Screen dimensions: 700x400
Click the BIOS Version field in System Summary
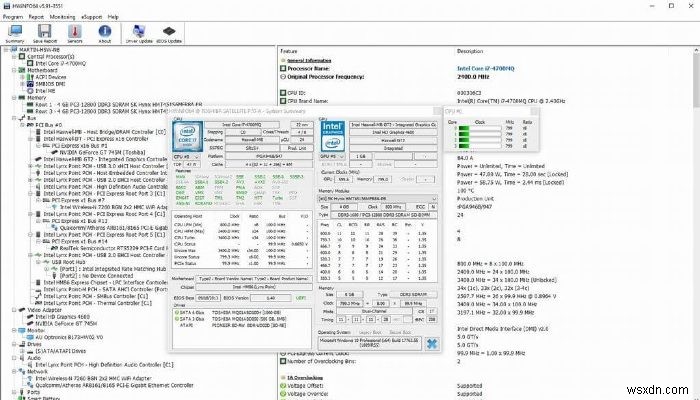click(271, 298)
